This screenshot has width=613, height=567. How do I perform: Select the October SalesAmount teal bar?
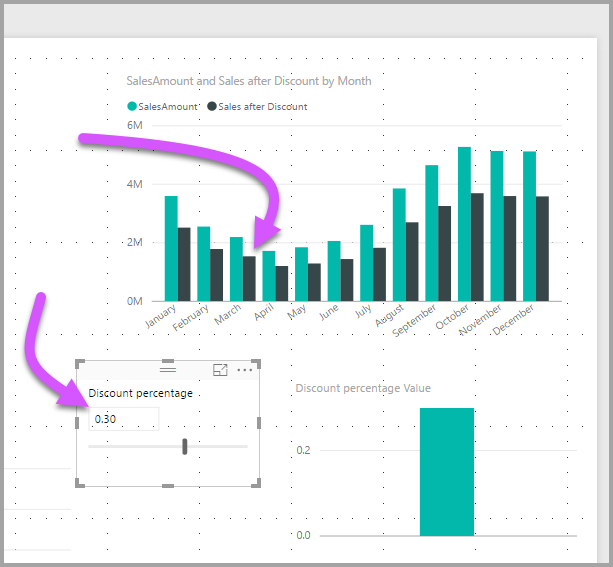coord(464,224)
